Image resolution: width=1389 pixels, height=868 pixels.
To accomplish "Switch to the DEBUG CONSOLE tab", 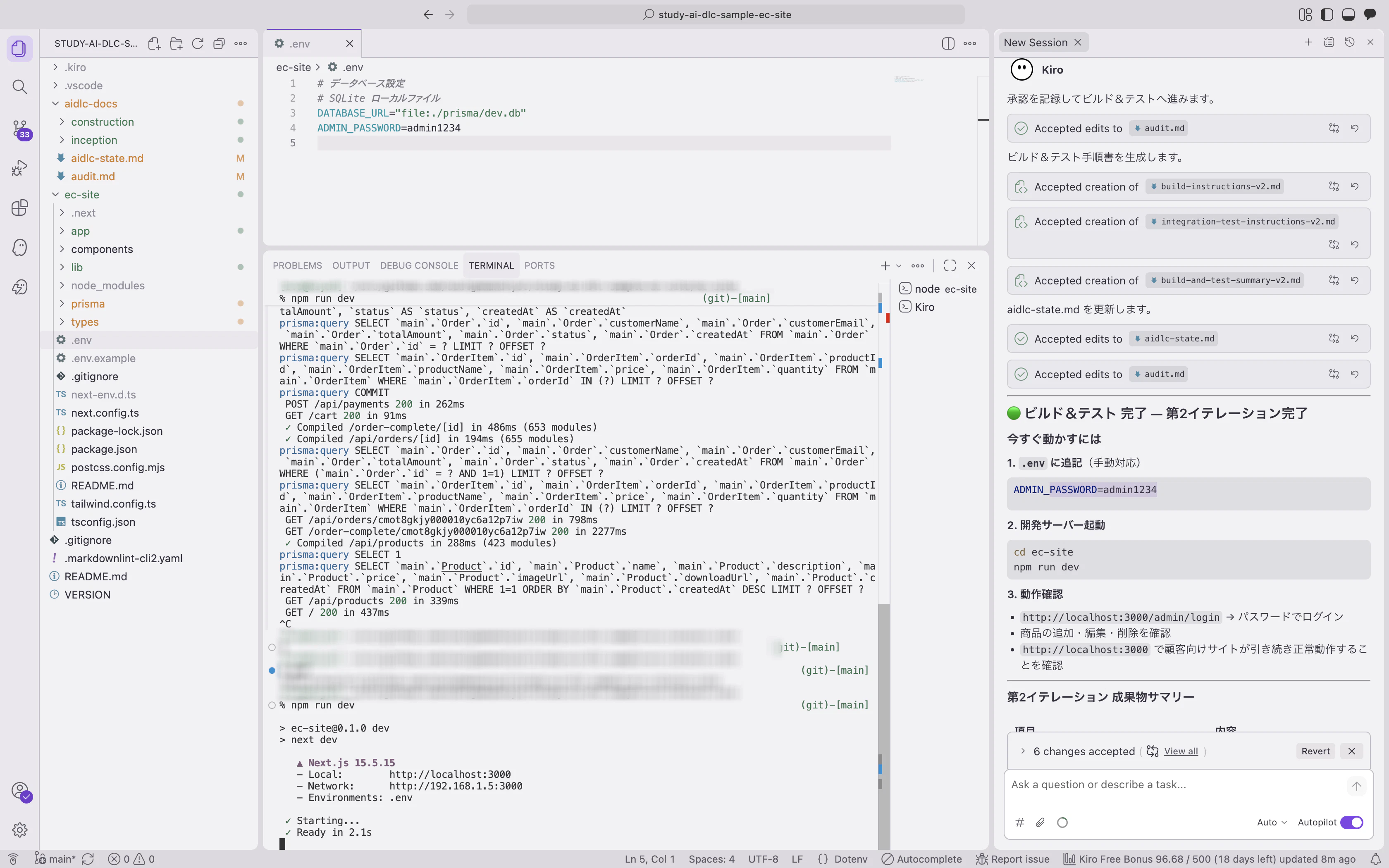I will [x=419, y=265].
